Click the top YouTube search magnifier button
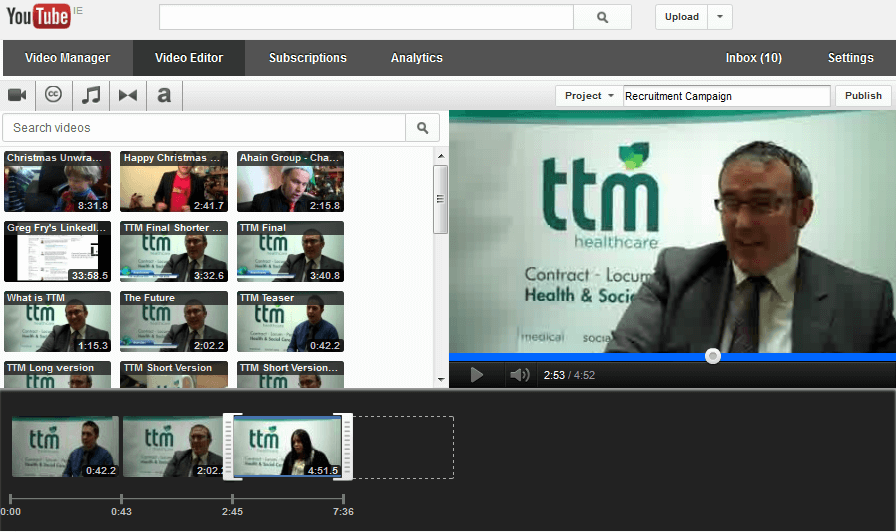The image size is (896, 532). [x=602, y=17]
